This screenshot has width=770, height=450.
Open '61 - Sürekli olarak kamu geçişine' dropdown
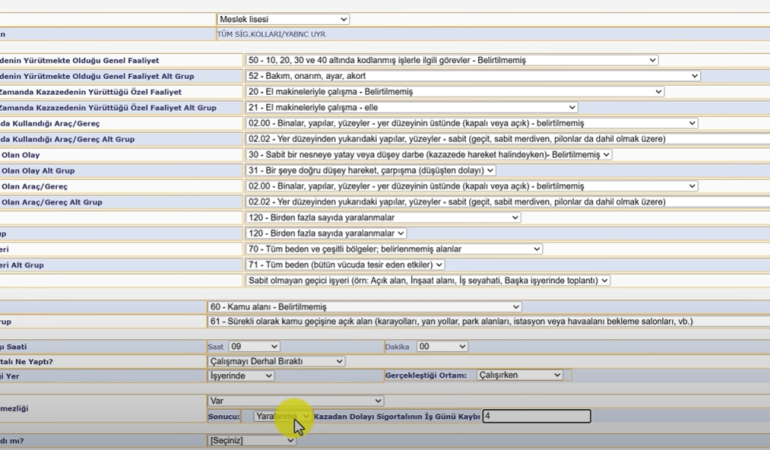pyautogui.click(x=489, y=321)
